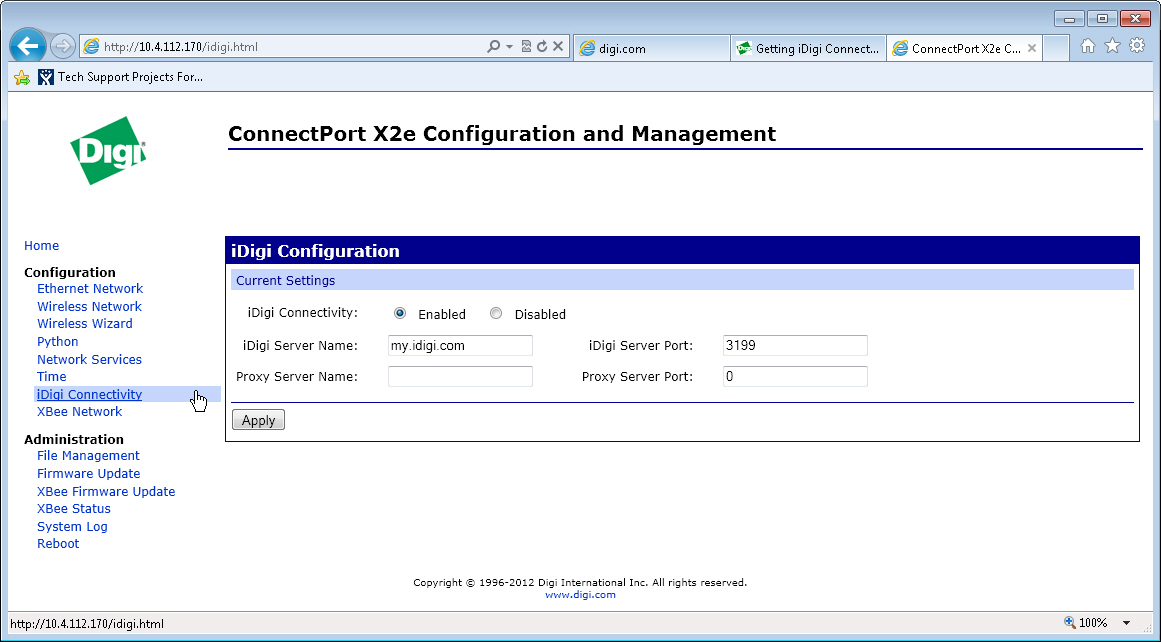Open the XBee Network link
Image resolution: width=1161 pixels, height=642 pixels.
coord(79,412)
